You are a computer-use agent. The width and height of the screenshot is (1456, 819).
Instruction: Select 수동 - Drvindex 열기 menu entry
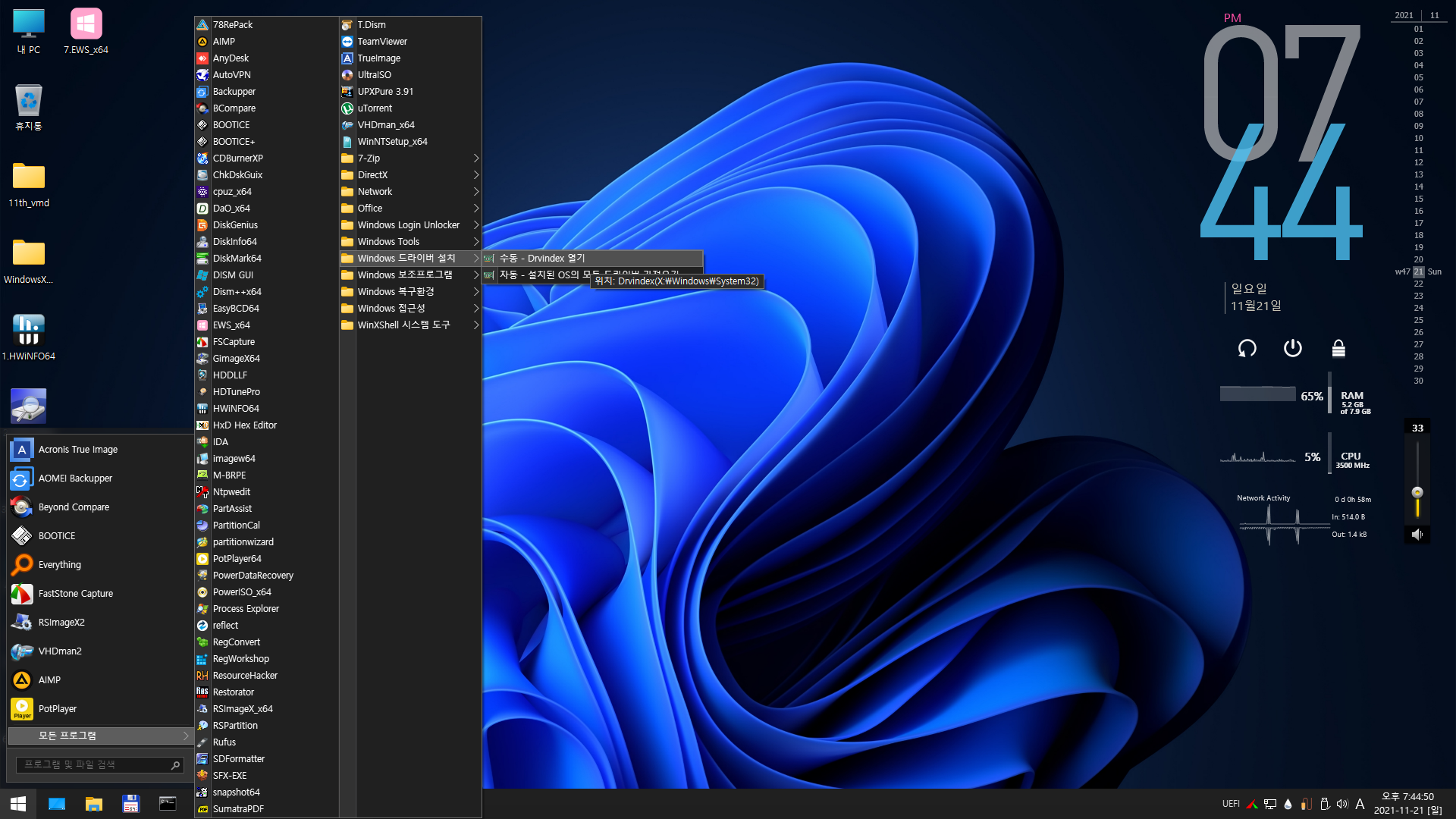click(592, 259)
